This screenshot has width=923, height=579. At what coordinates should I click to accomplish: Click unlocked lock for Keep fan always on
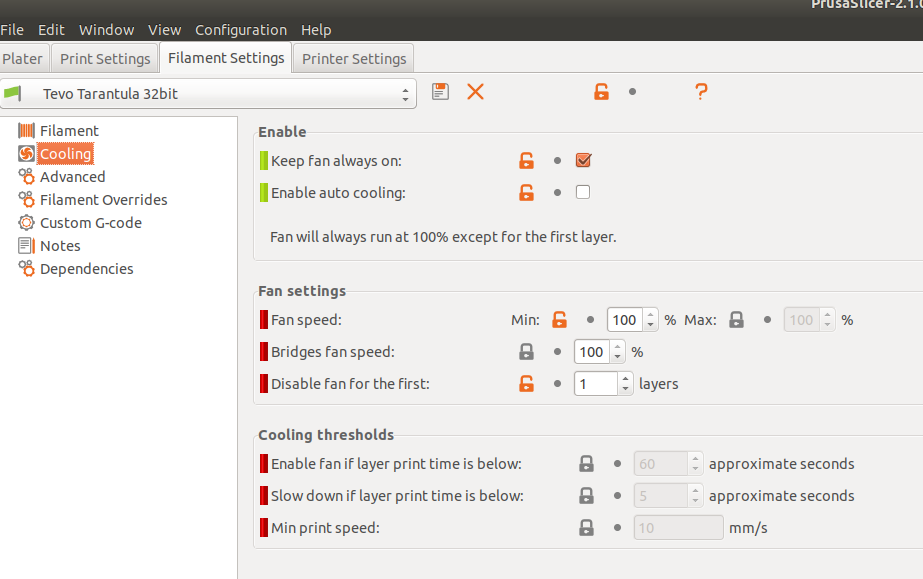pos(526,161)
